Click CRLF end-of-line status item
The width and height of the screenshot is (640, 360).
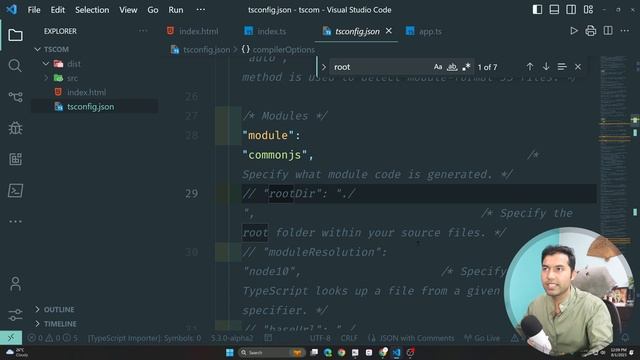coord(349,338)
